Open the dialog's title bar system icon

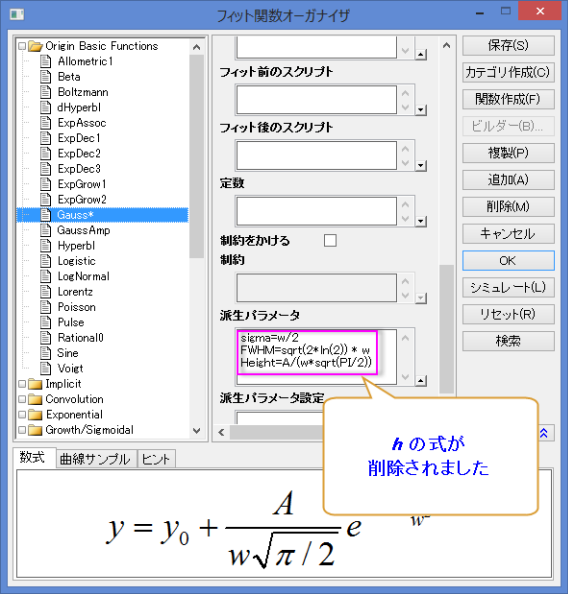click(x=17, y=15)
